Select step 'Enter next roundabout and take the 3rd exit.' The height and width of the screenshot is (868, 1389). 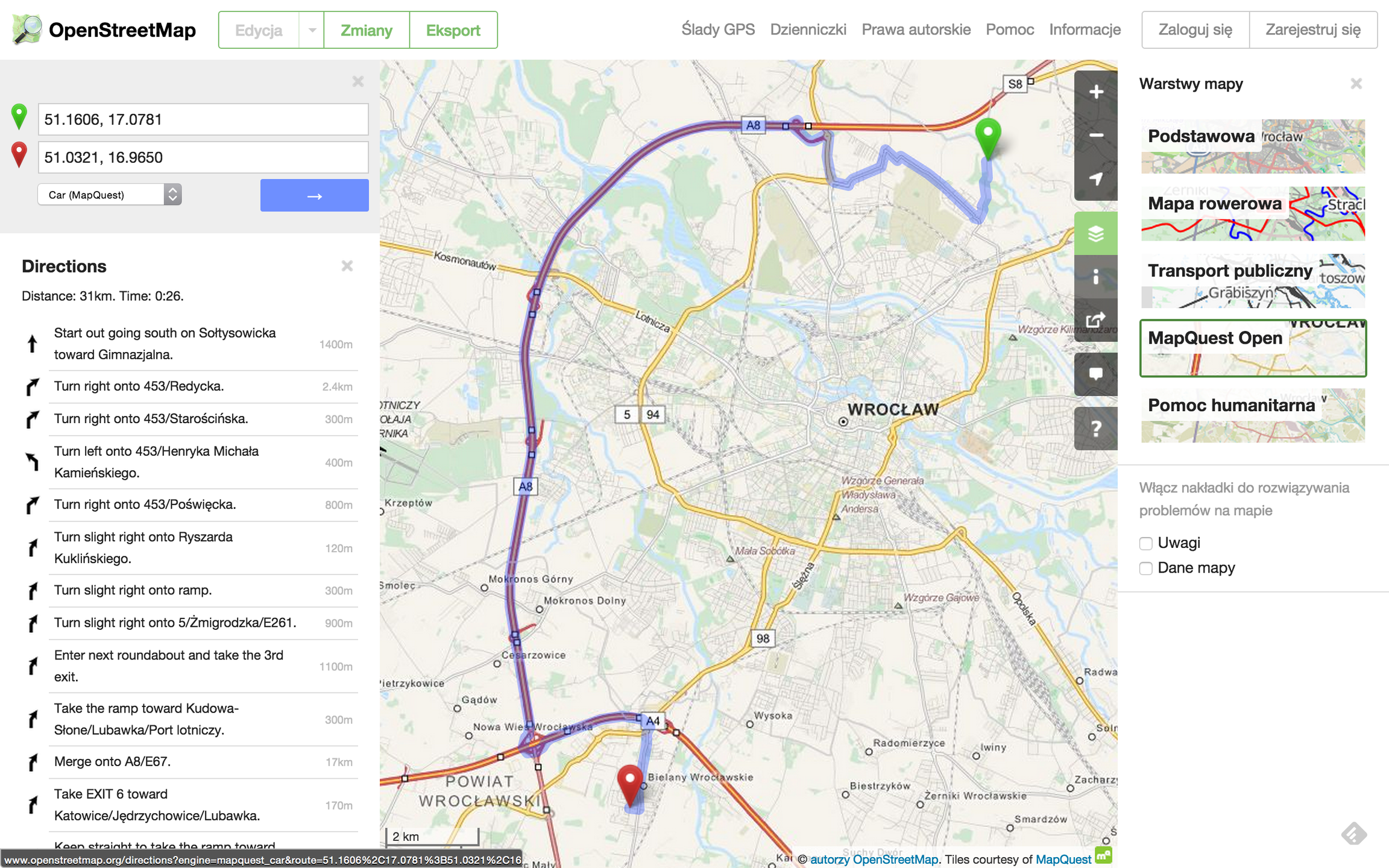tap(190, 666)
